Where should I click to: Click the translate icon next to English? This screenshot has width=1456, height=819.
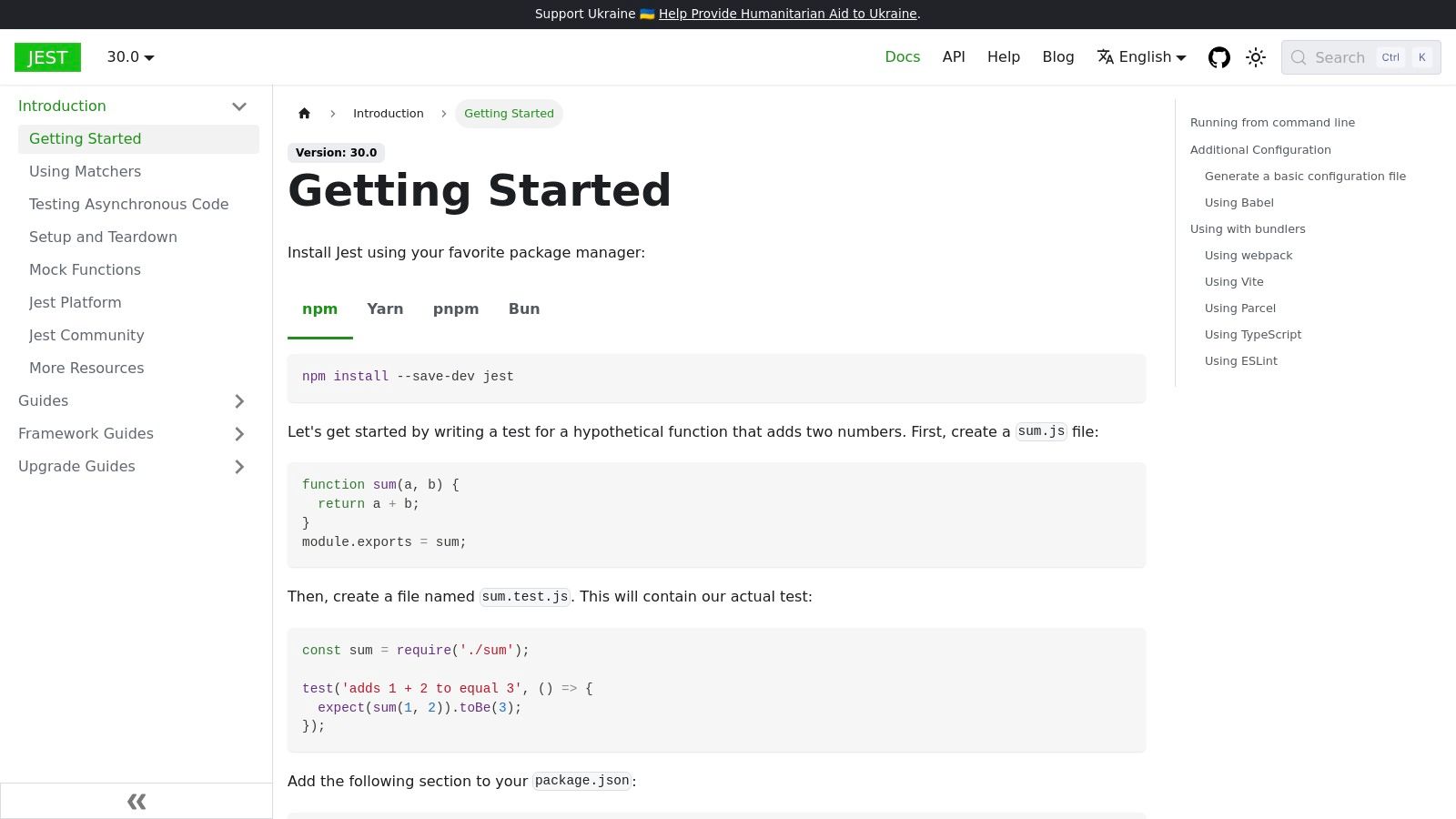coord(1105,57)
